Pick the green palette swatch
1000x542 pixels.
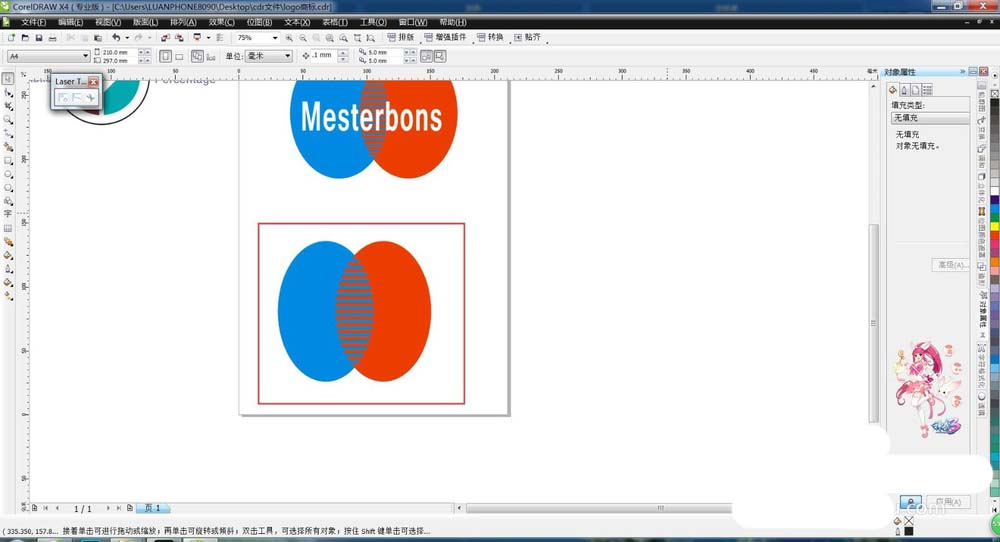(994, 218)
